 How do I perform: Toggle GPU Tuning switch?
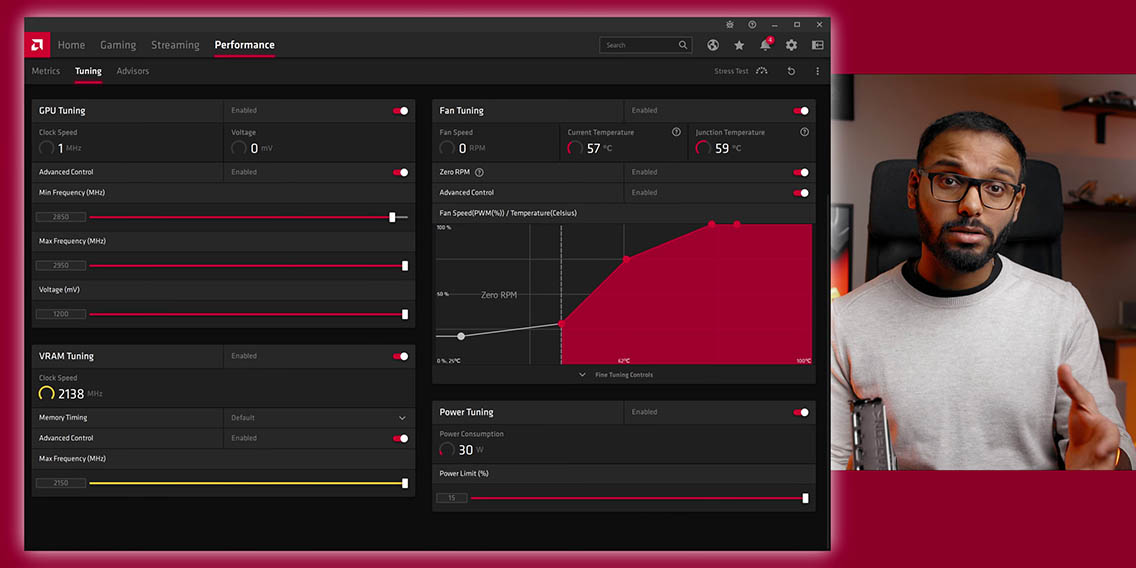[401, 111]
